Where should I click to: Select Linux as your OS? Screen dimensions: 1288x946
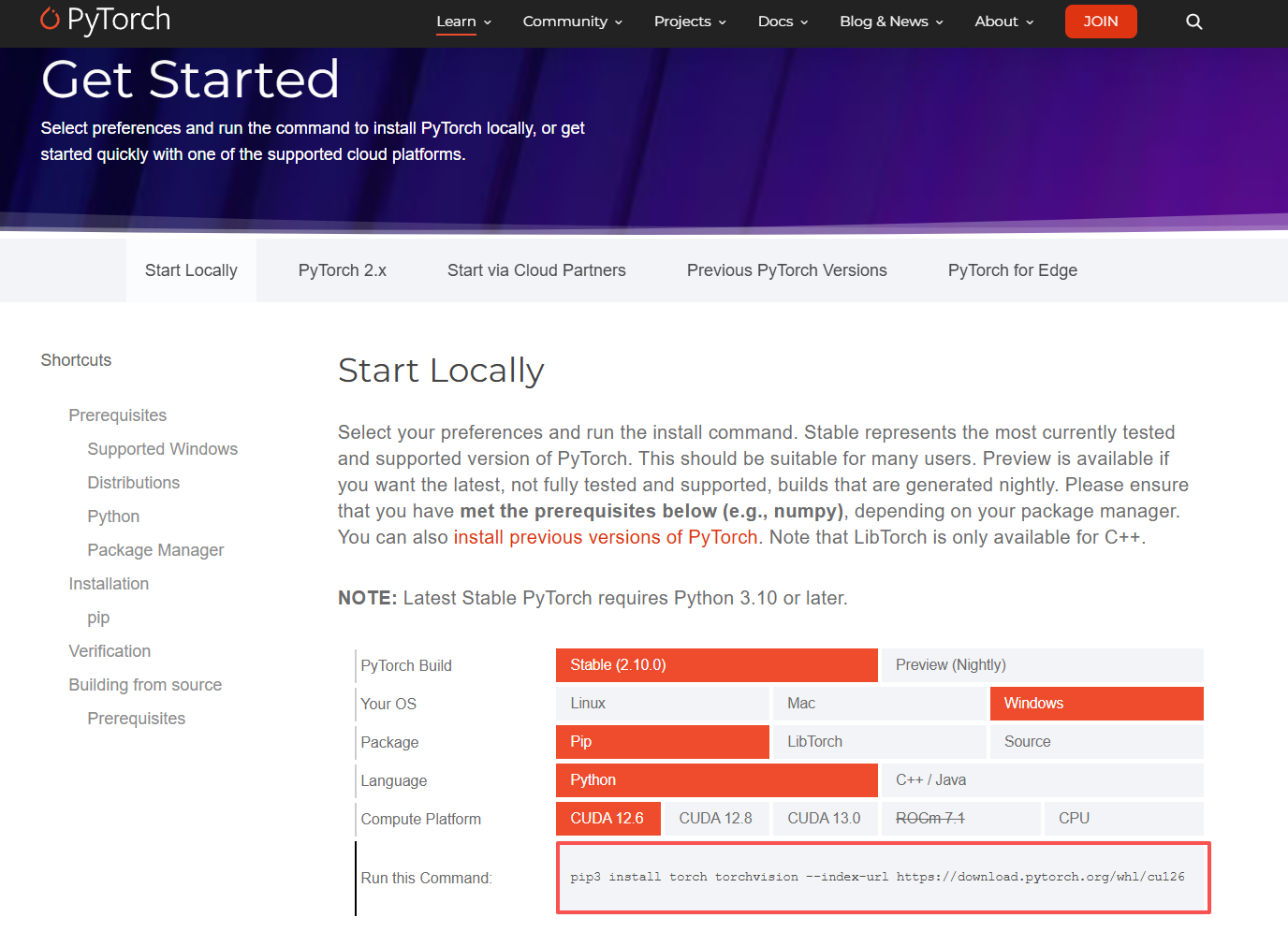point(663,704)
